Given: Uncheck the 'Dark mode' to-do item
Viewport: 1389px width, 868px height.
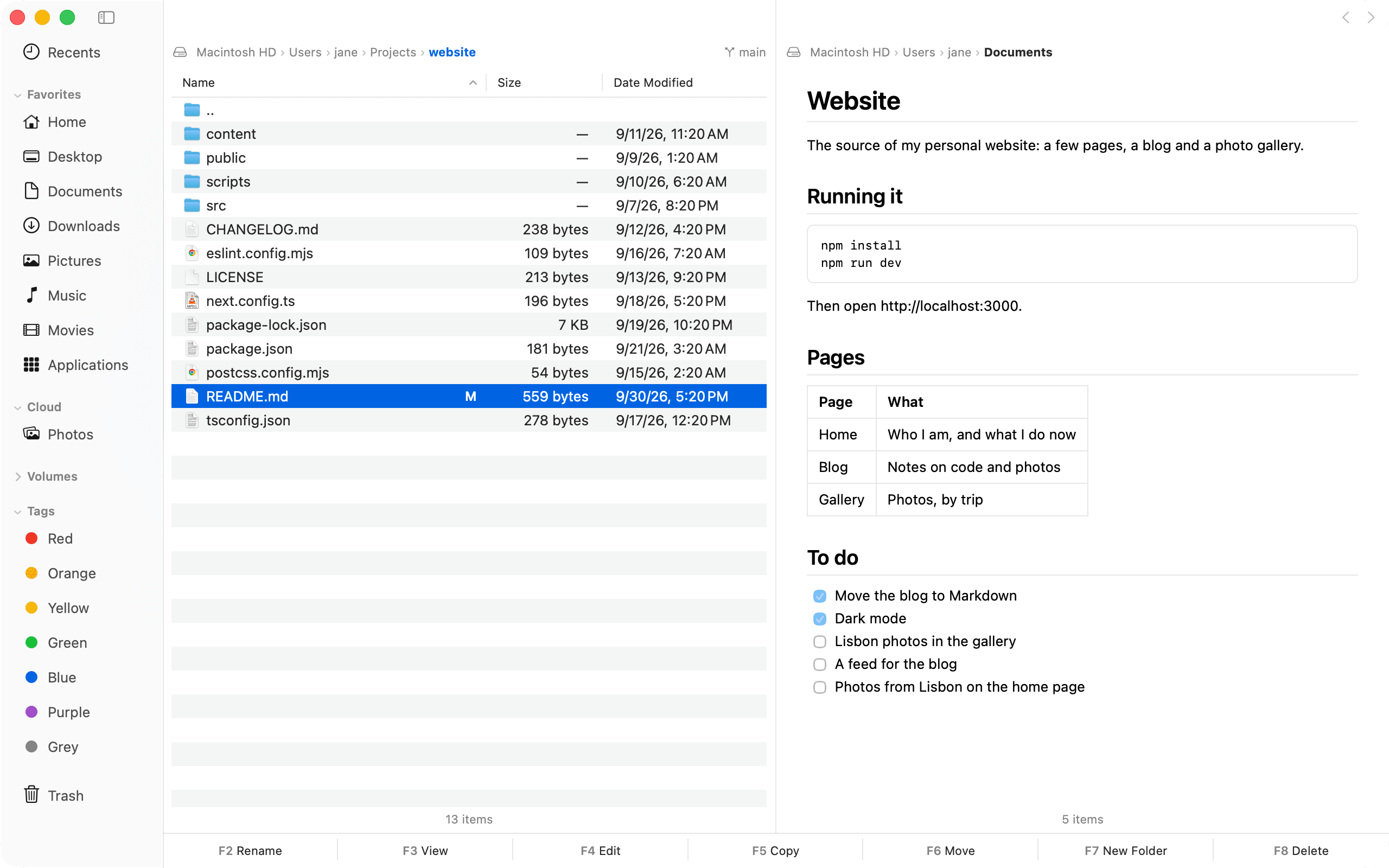Looking at the screenshot, I should [820, 619].
